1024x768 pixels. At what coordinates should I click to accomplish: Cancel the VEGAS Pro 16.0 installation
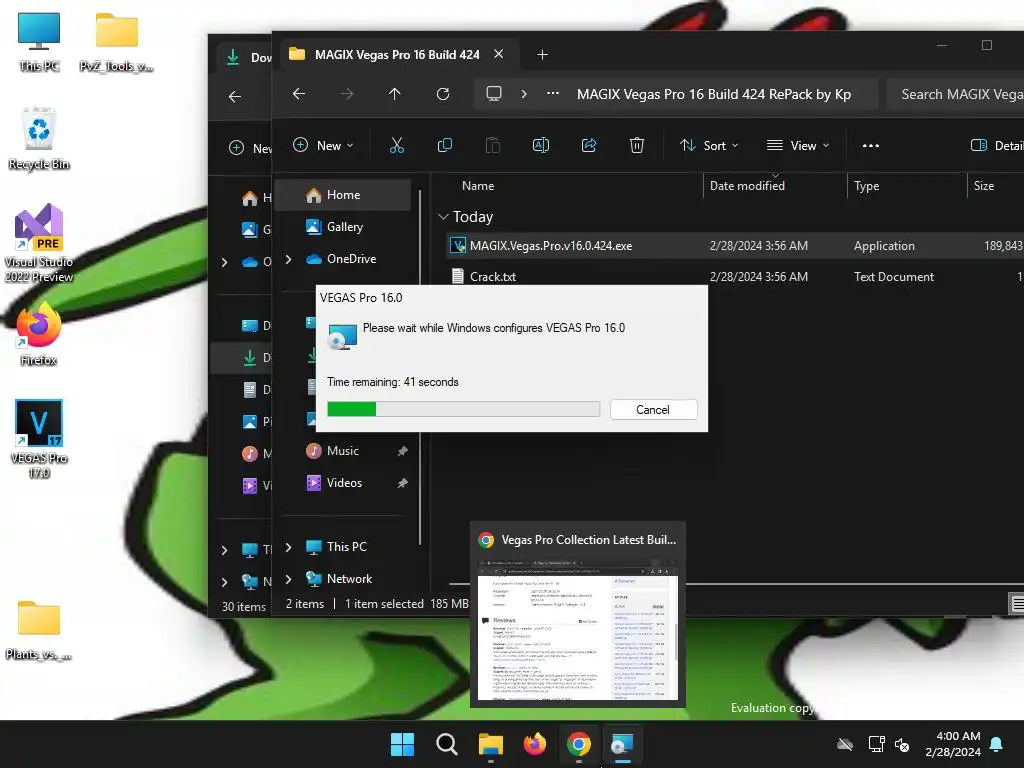[653, 409]
